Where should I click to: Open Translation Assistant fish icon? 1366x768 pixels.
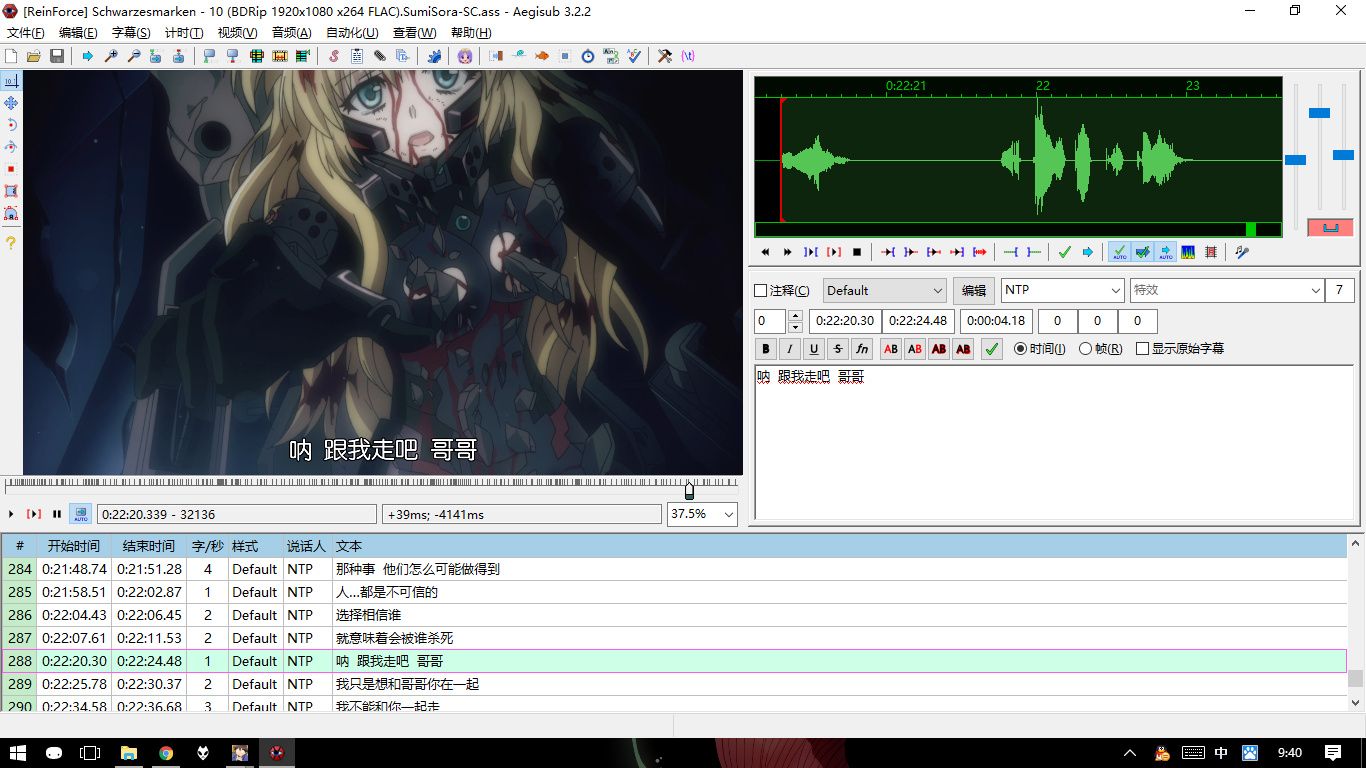click(542, 56)
